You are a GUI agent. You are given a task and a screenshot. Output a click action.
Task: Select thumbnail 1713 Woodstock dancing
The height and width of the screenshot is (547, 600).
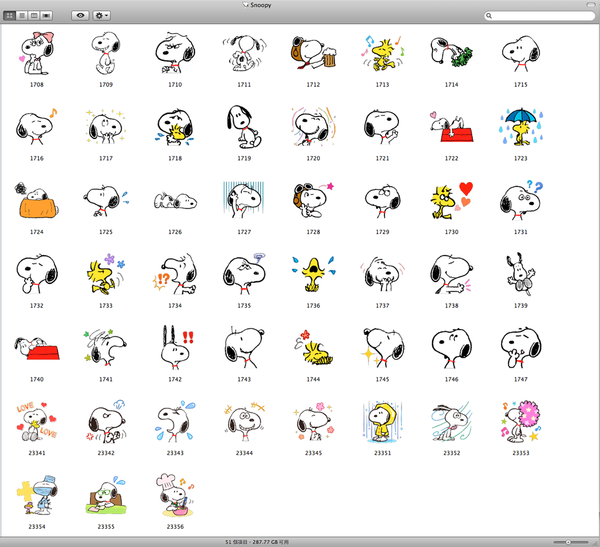[382, 53]
